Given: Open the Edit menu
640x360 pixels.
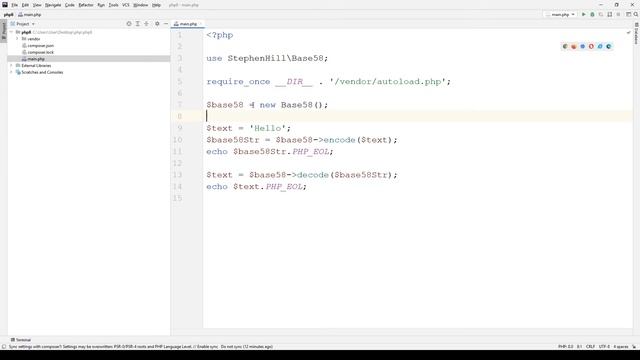Looking at the screenshot, I should point(25,5).
